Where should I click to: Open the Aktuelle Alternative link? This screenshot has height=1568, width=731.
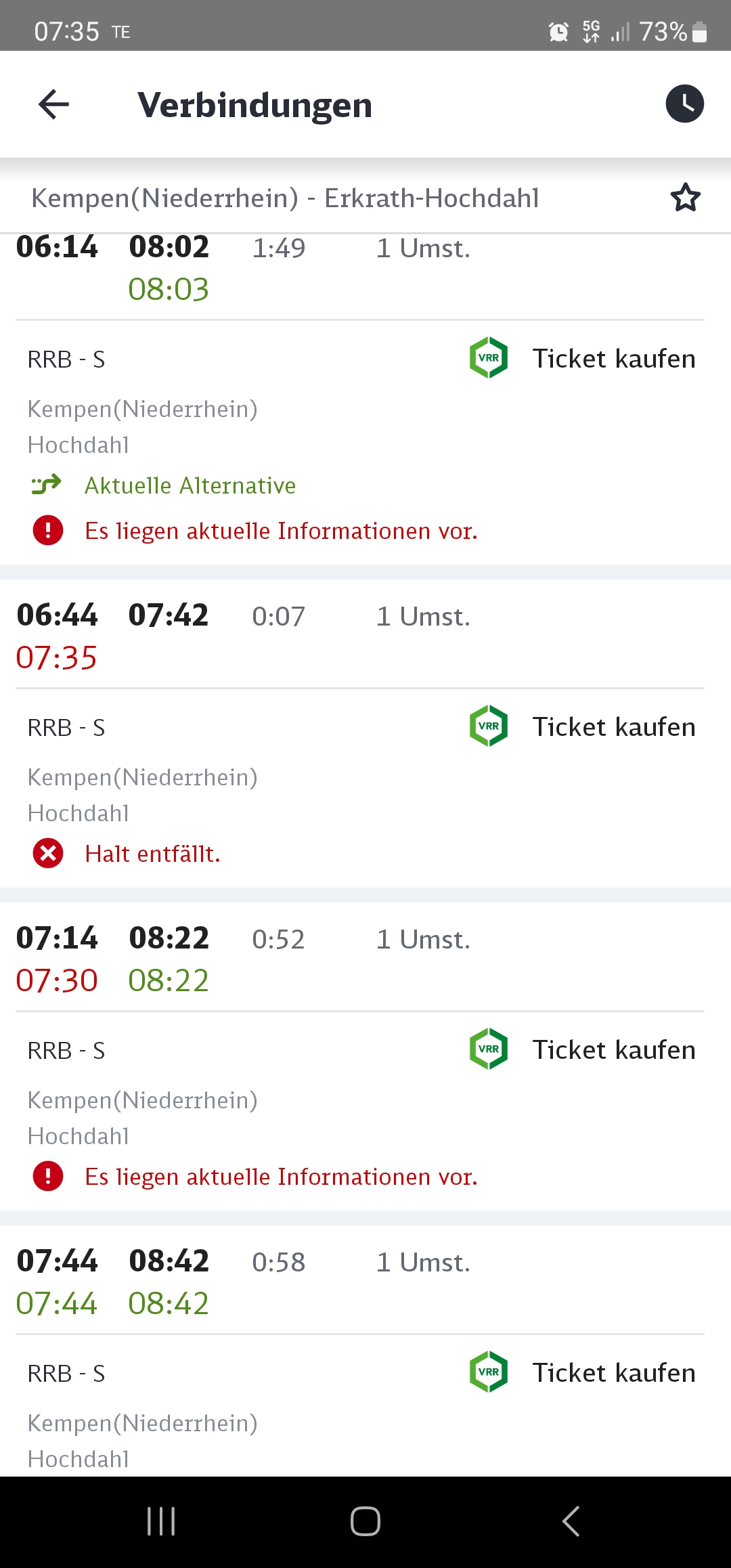point(190,485)
